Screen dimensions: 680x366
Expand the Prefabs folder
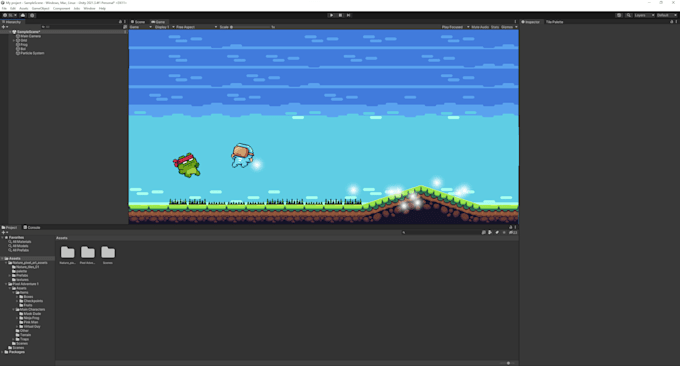pyautogui.click(x=10, y=275)
